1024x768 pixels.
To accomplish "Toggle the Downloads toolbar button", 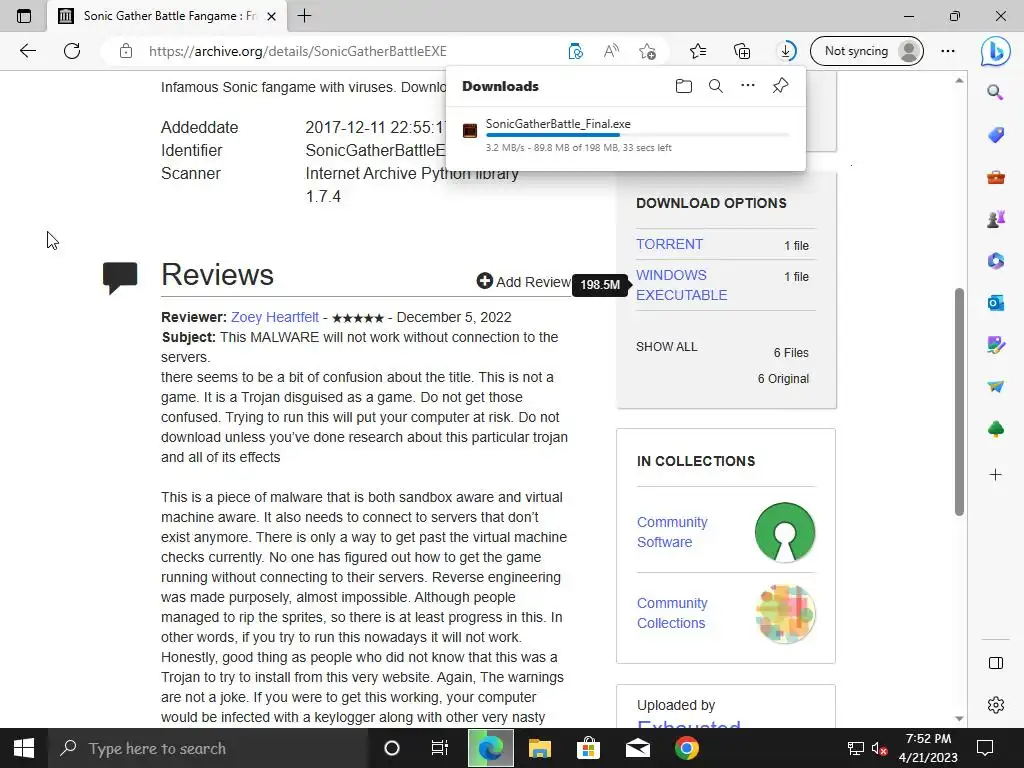I will tap(786, 51).
